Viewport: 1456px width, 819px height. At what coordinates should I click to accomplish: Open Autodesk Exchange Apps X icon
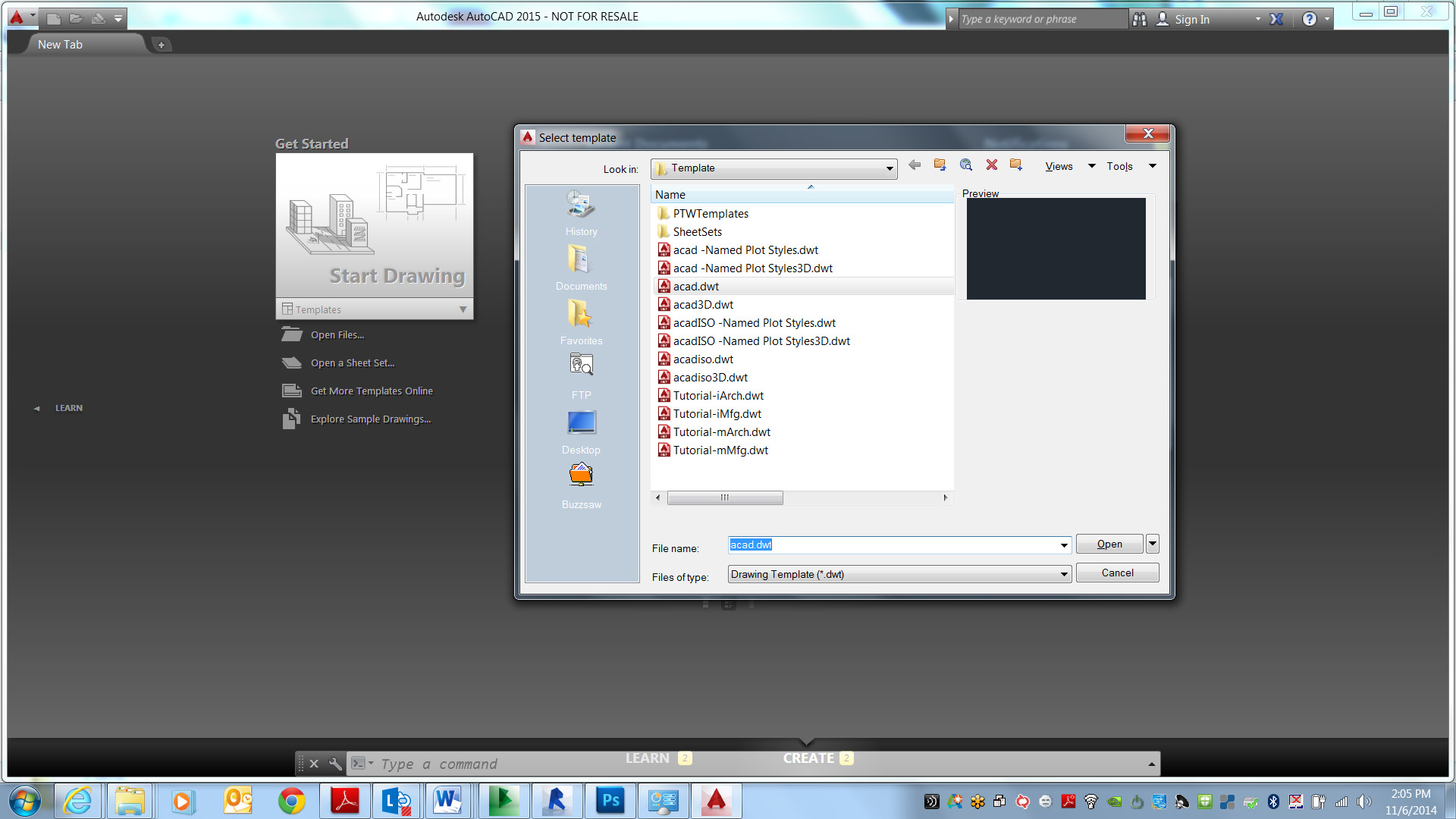pos(1277,19)
